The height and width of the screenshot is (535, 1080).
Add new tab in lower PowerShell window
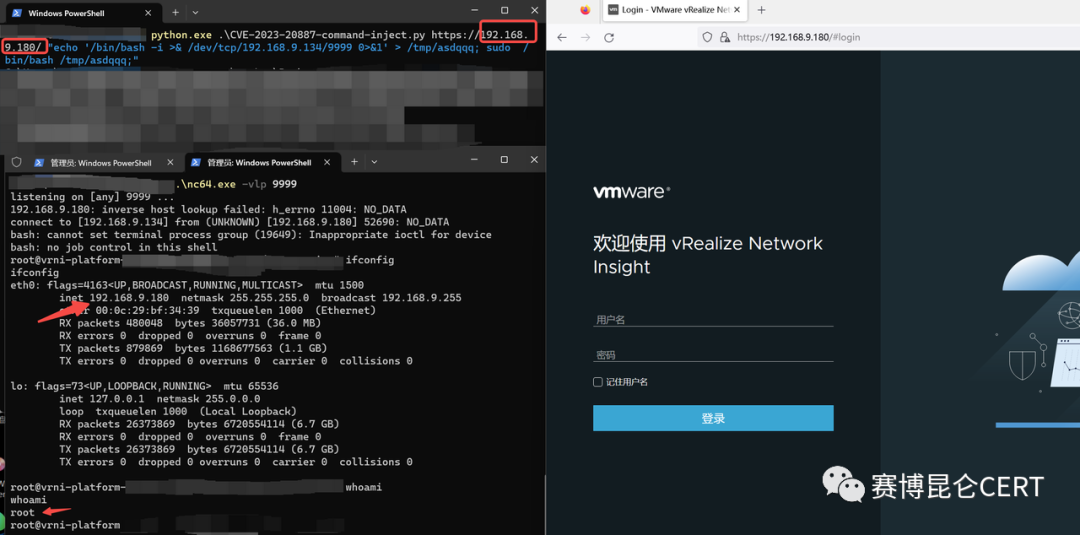[354, 162]
